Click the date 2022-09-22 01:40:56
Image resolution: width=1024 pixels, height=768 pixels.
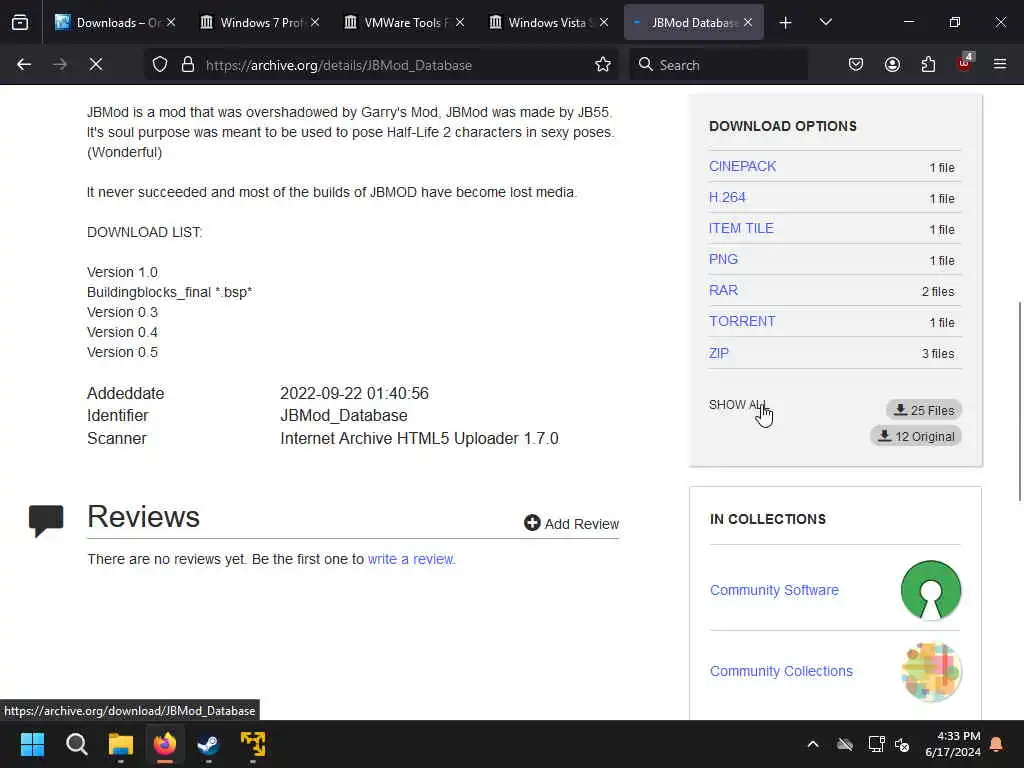tap(354, 393)
